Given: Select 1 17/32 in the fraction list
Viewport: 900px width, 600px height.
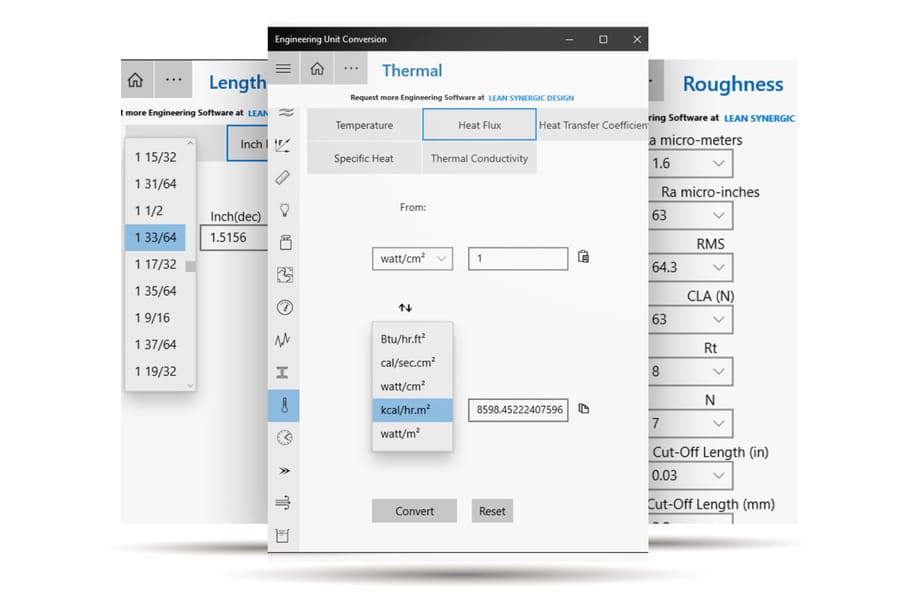Looking at the screenshot, I should coord(156,264).
